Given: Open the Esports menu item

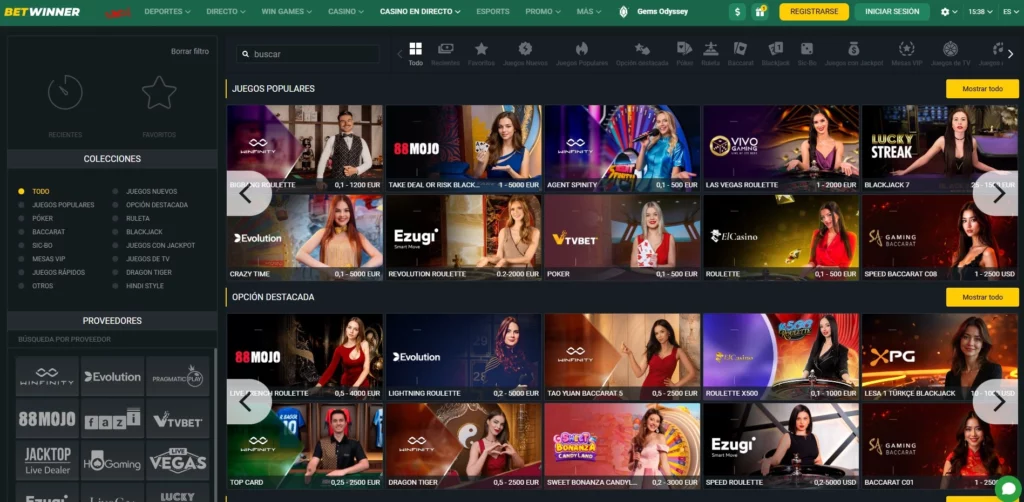Looking at the screenshot, I should tap(493, 12).
